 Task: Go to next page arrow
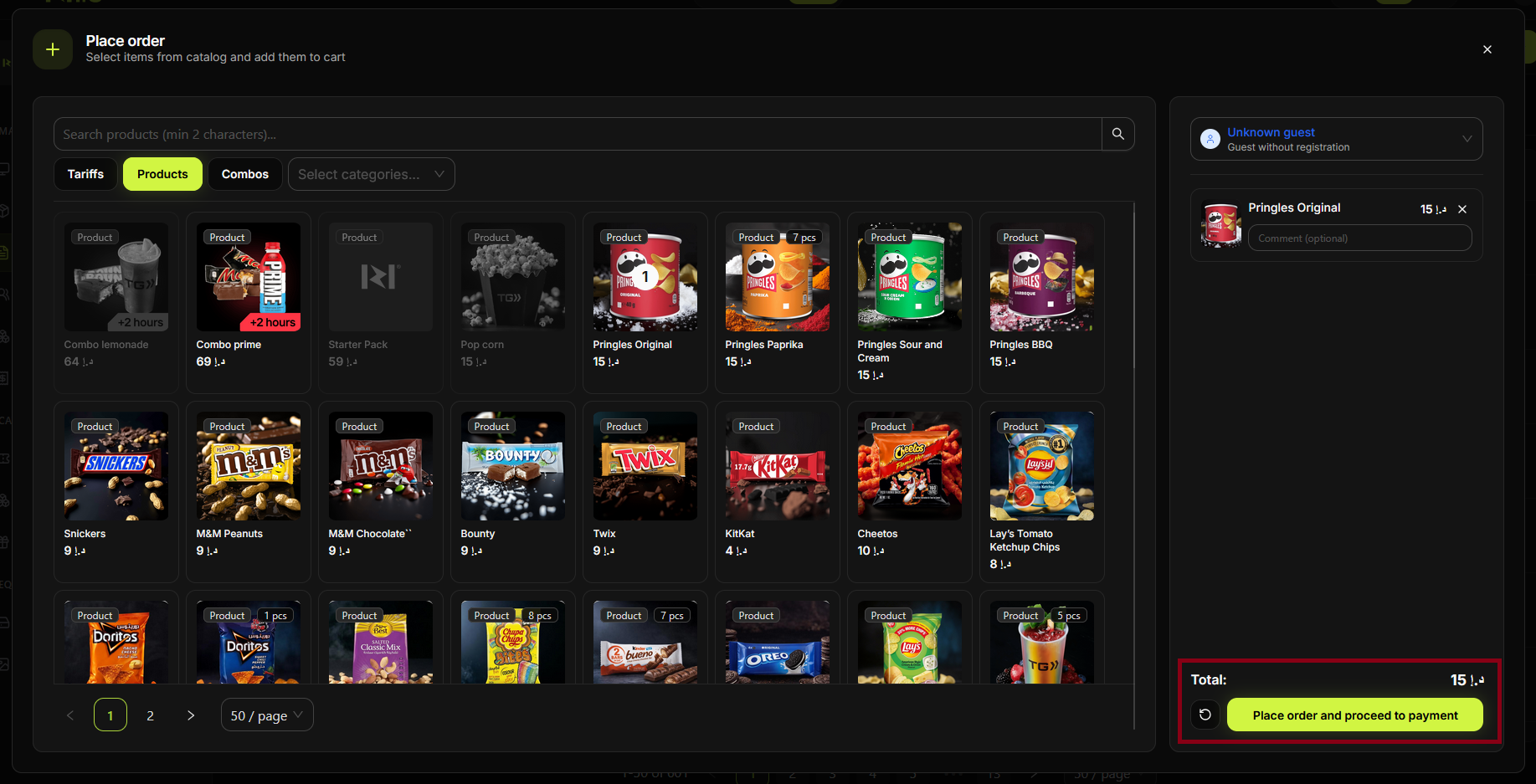pyautogui.click(x=191, y=715)
